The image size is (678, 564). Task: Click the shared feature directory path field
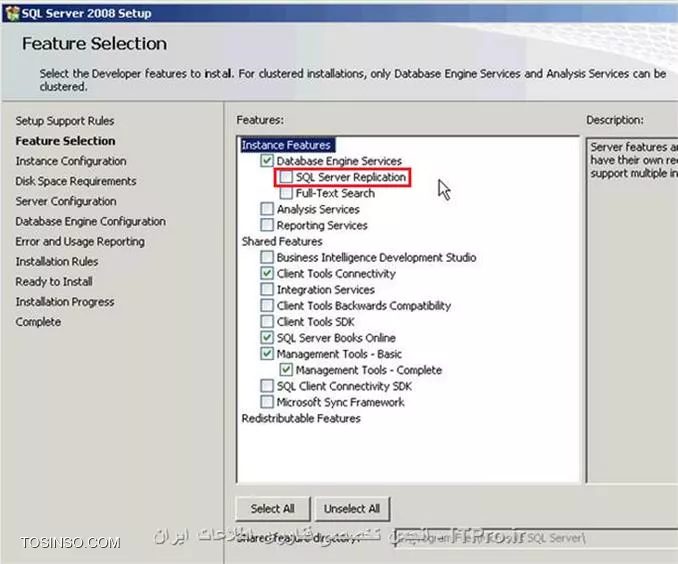pyautogui.click(x=536, y=538)
